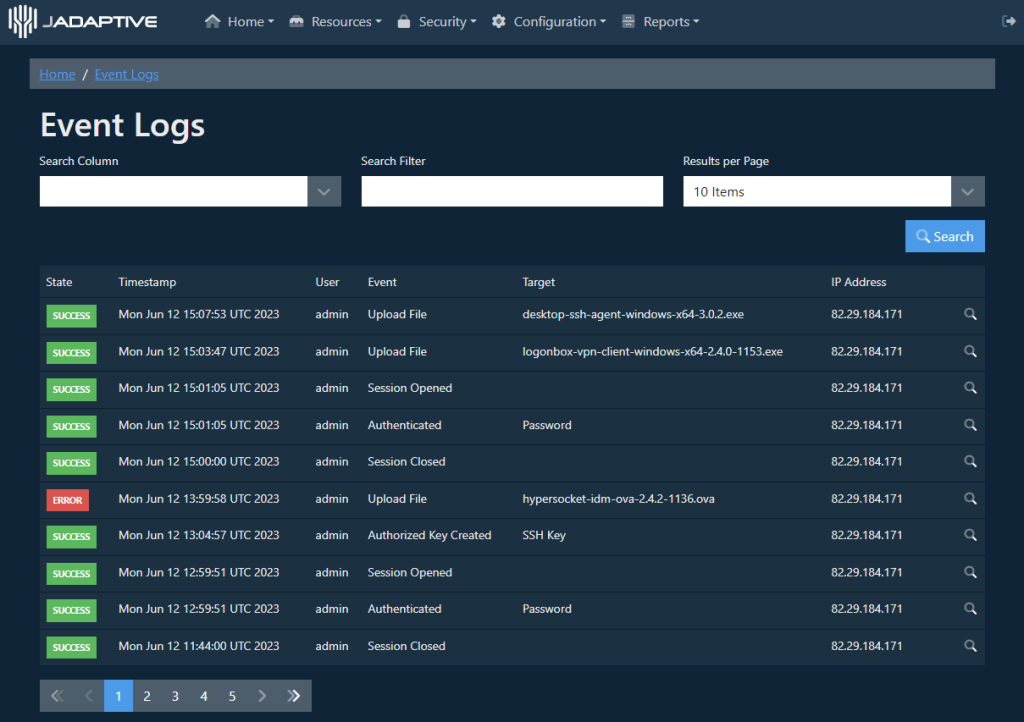Click the Search button
The image size is (1024, 722).
[x=944, y=236]
